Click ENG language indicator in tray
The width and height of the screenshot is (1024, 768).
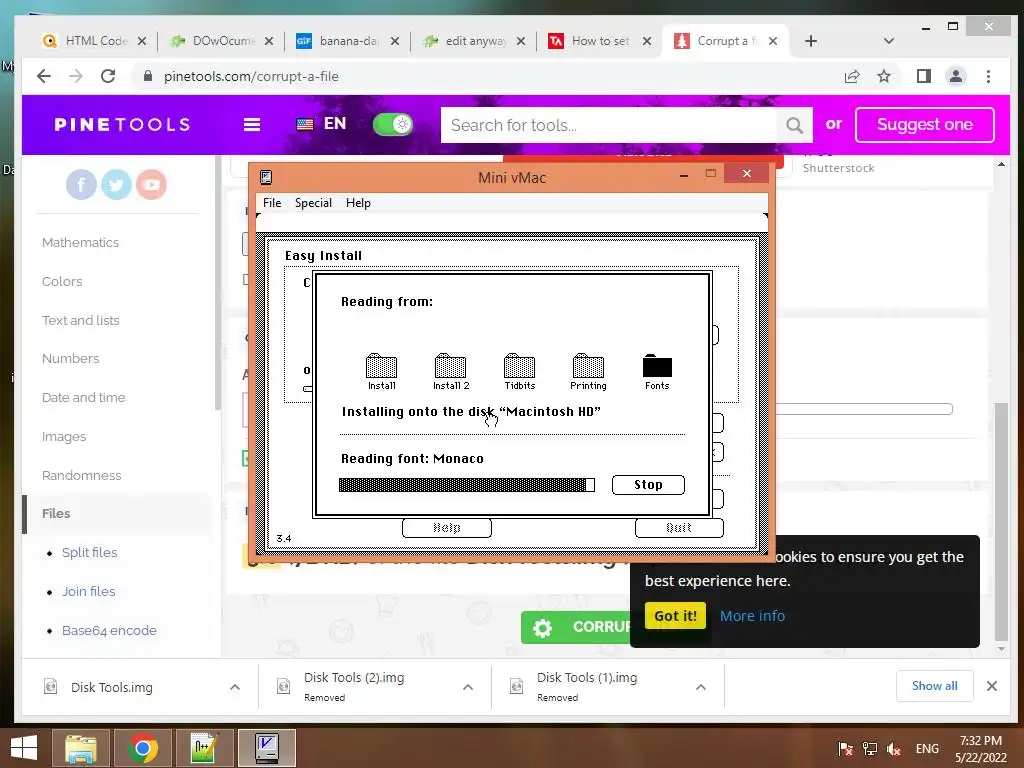[x=927, y=748]
